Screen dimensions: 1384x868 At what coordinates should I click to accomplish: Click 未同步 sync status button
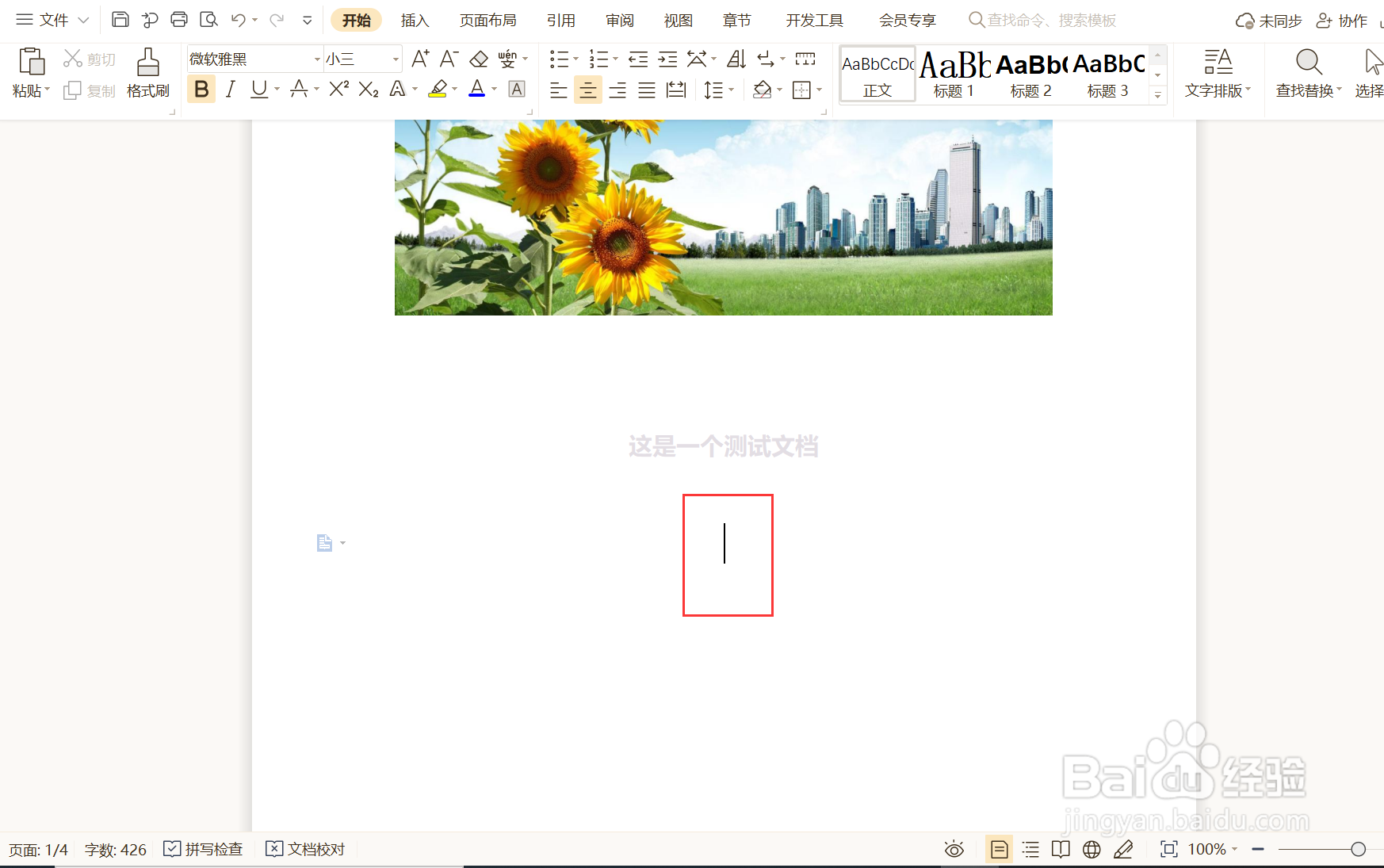point(1268,21)
